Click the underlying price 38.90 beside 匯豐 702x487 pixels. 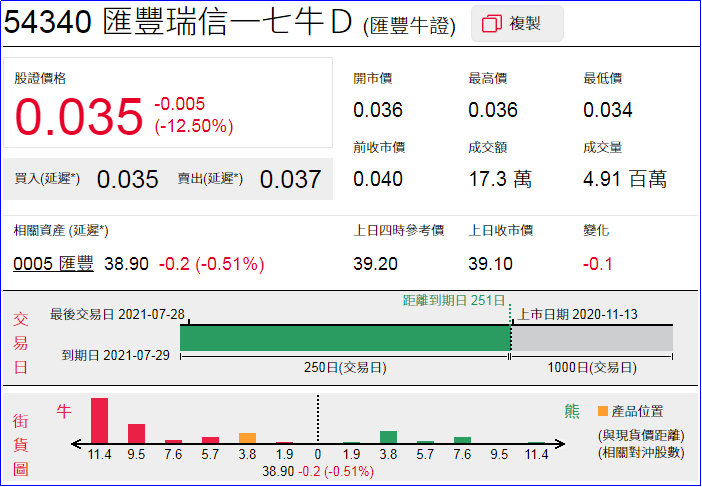(x=126, y=264)
